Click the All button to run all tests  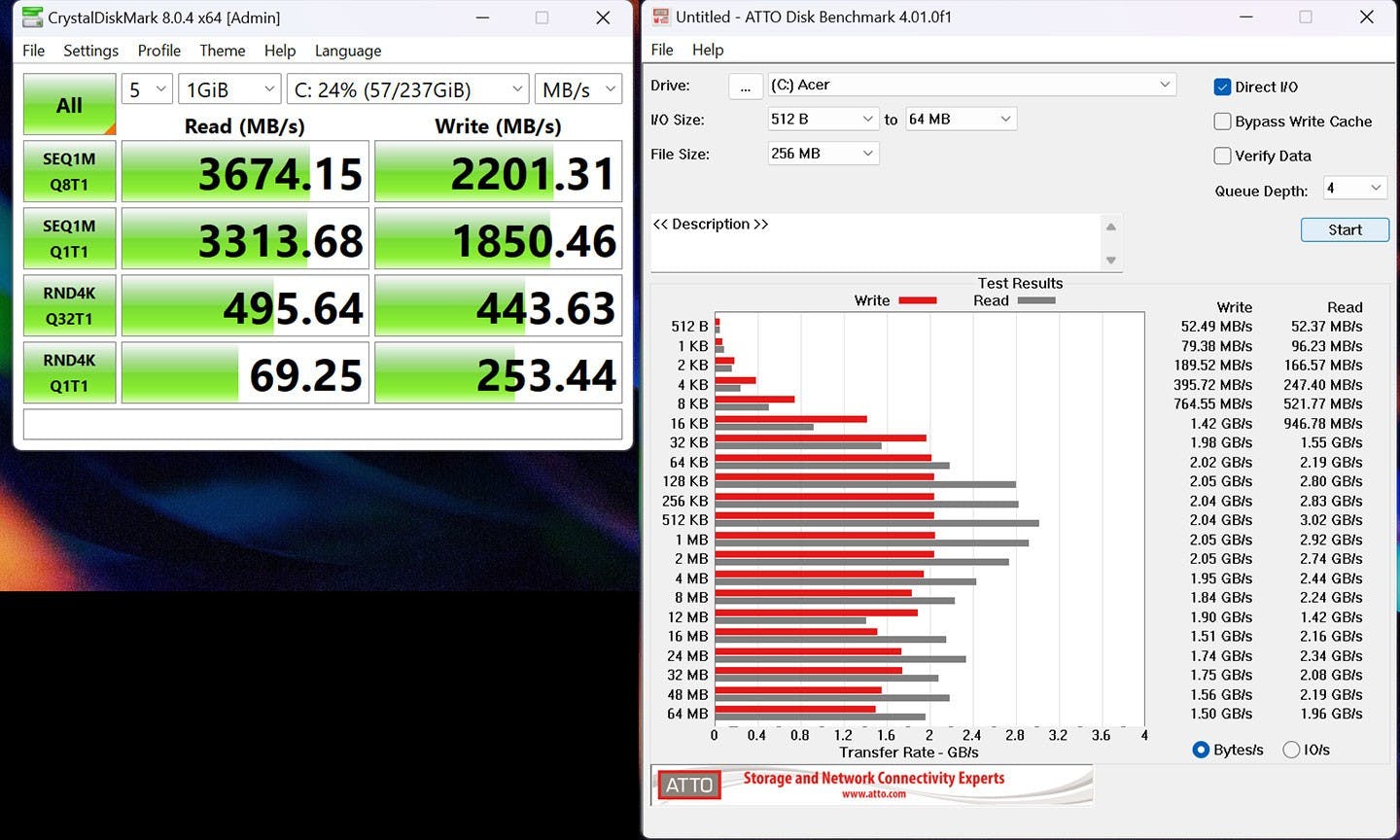click(x=69, y=104)
